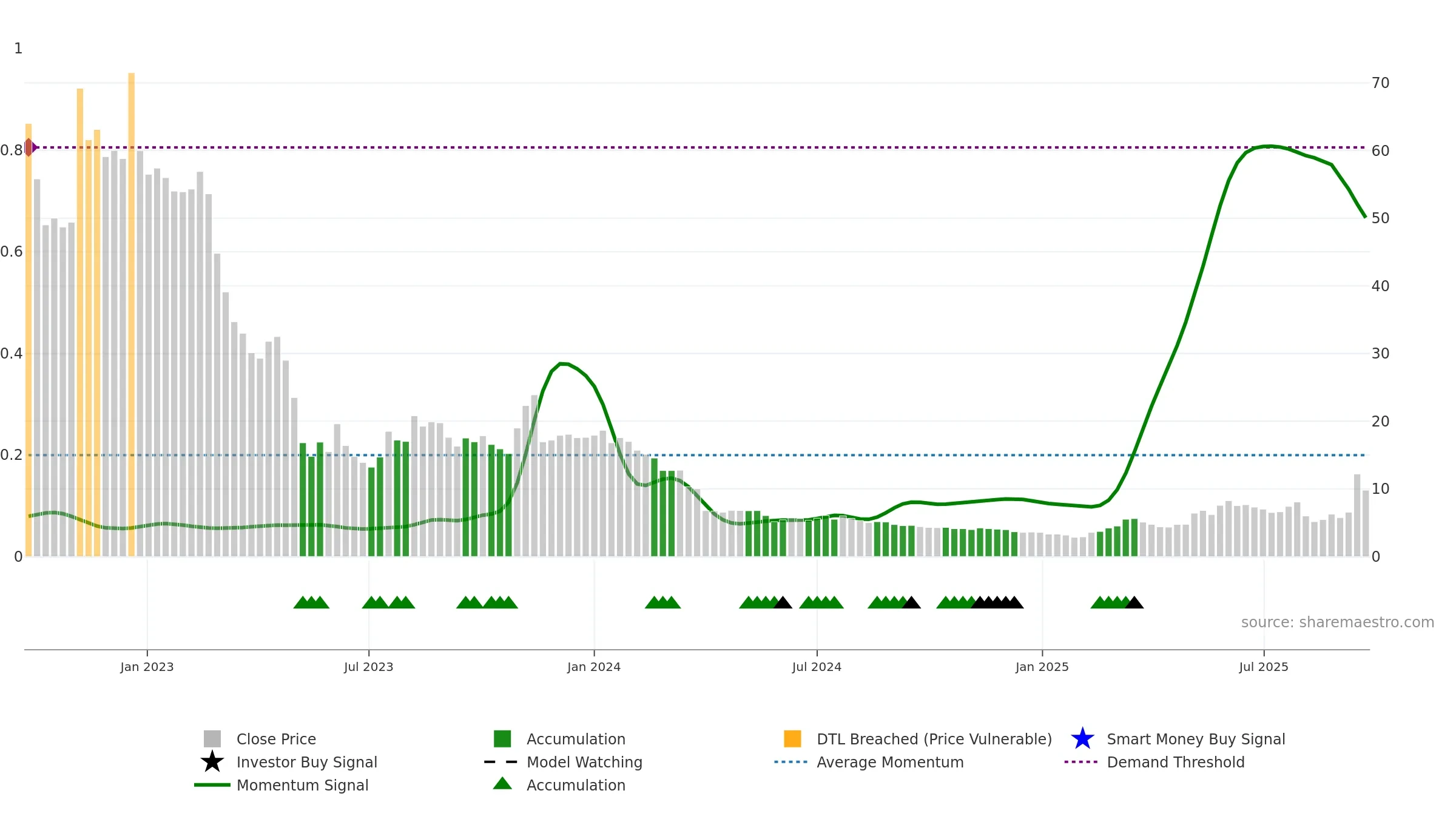Screen dimensions: 1456x819
Task: Click the Jan 2025 axis label
Action: pyautogui.click(x=1042, y=667)
